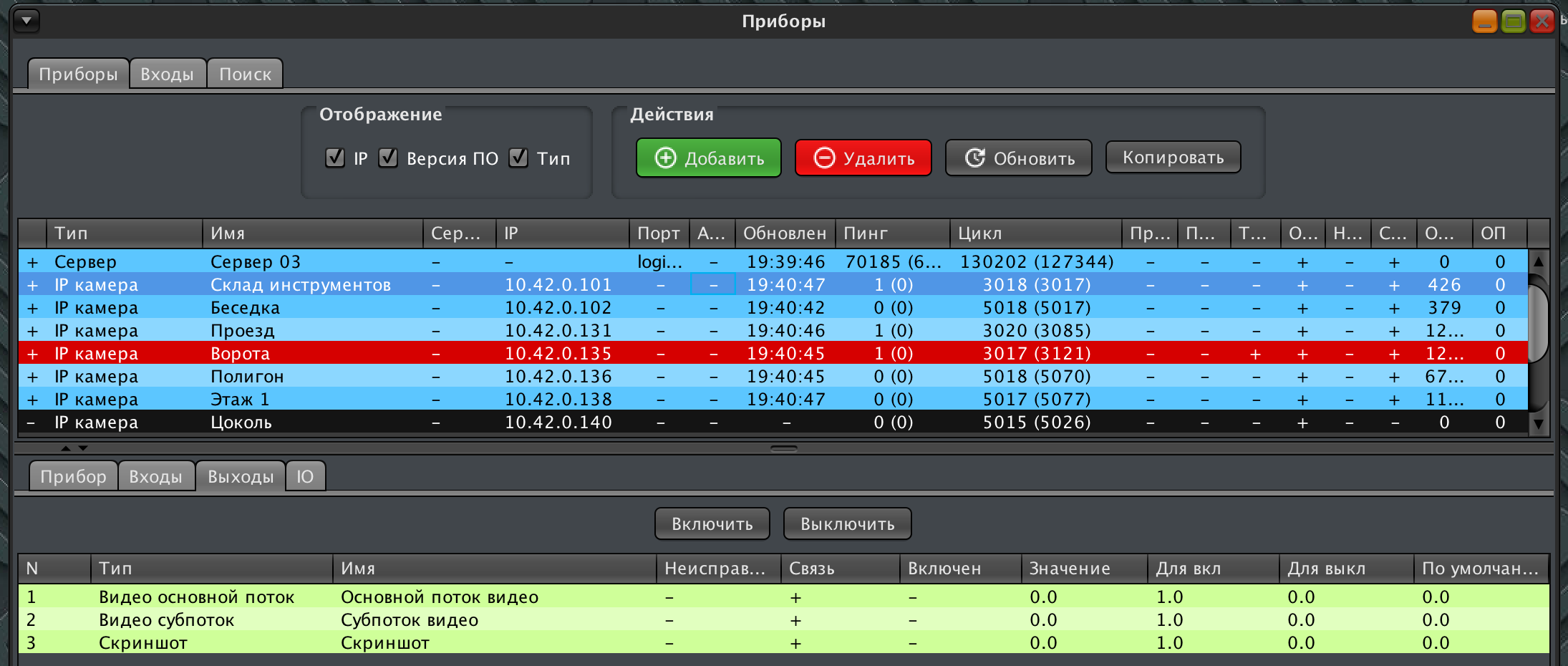Image resolution: width=1568 pixels, height=666 pixels.
Task: Click the refresh arrow icon on Обновить
Action: pos(974,158)
